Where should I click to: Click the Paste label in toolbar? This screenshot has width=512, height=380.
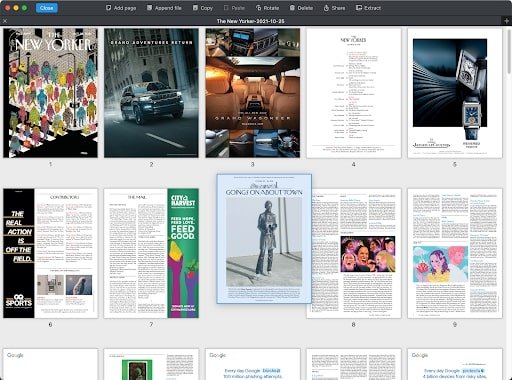click(238, 8)
